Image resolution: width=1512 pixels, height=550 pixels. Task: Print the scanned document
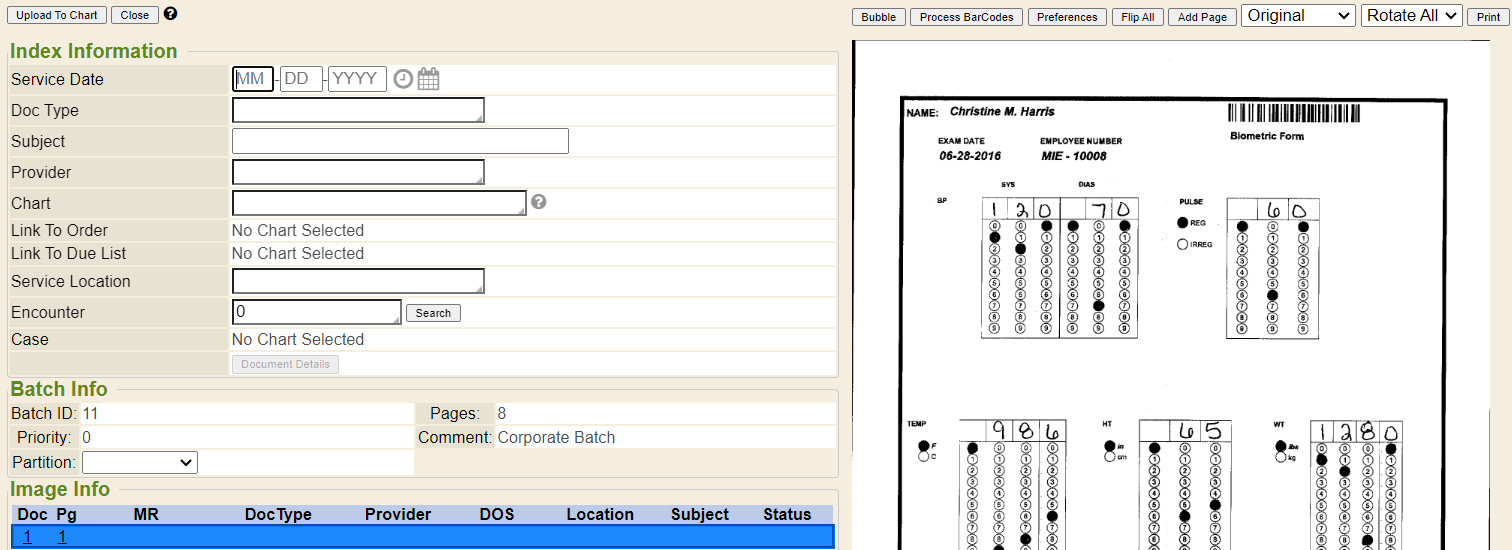pyautogui.click(x=1488, y=17)
